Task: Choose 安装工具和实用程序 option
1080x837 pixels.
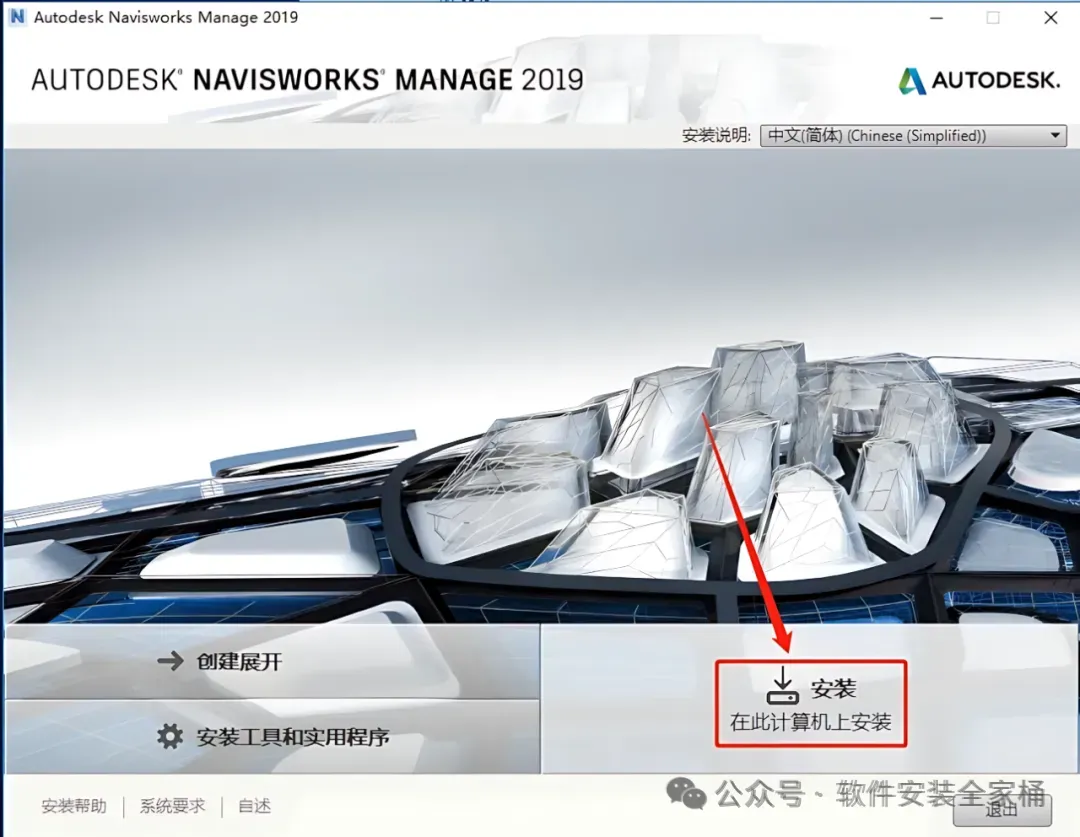Action: (272, 737)
